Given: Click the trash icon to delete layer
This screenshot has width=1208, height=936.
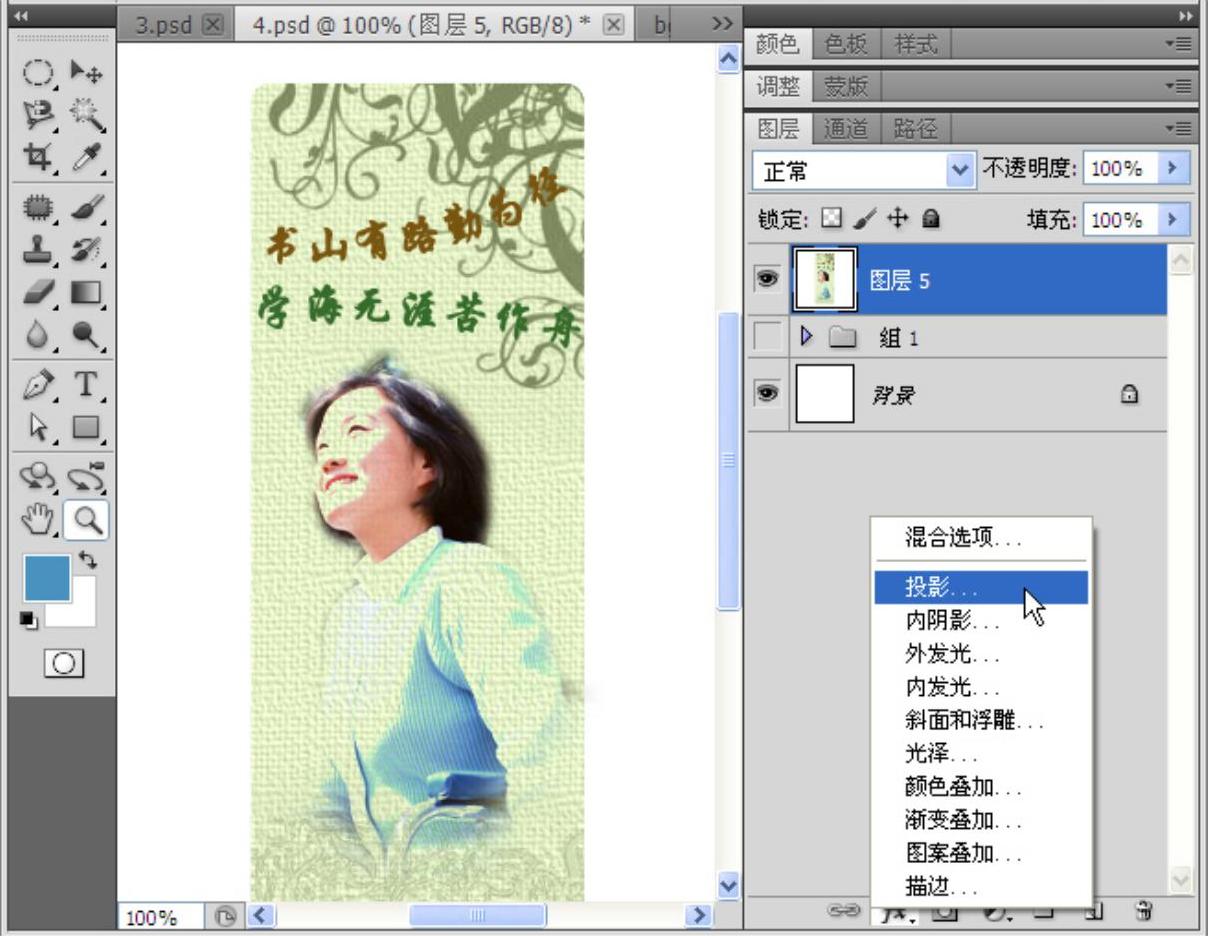Looking at the screenshot, I should coord(1143,911).
